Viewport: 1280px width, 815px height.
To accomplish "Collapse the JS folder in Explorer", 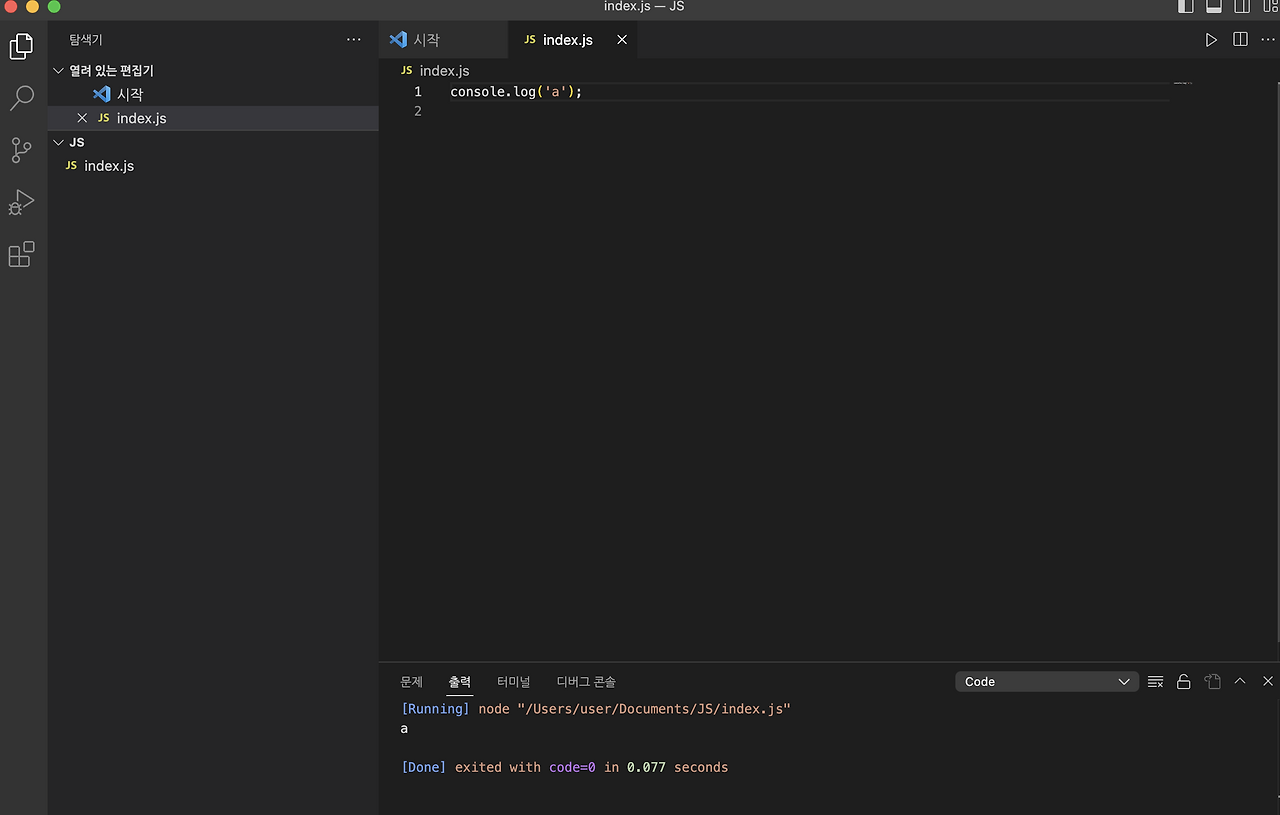I will (58, 142).
